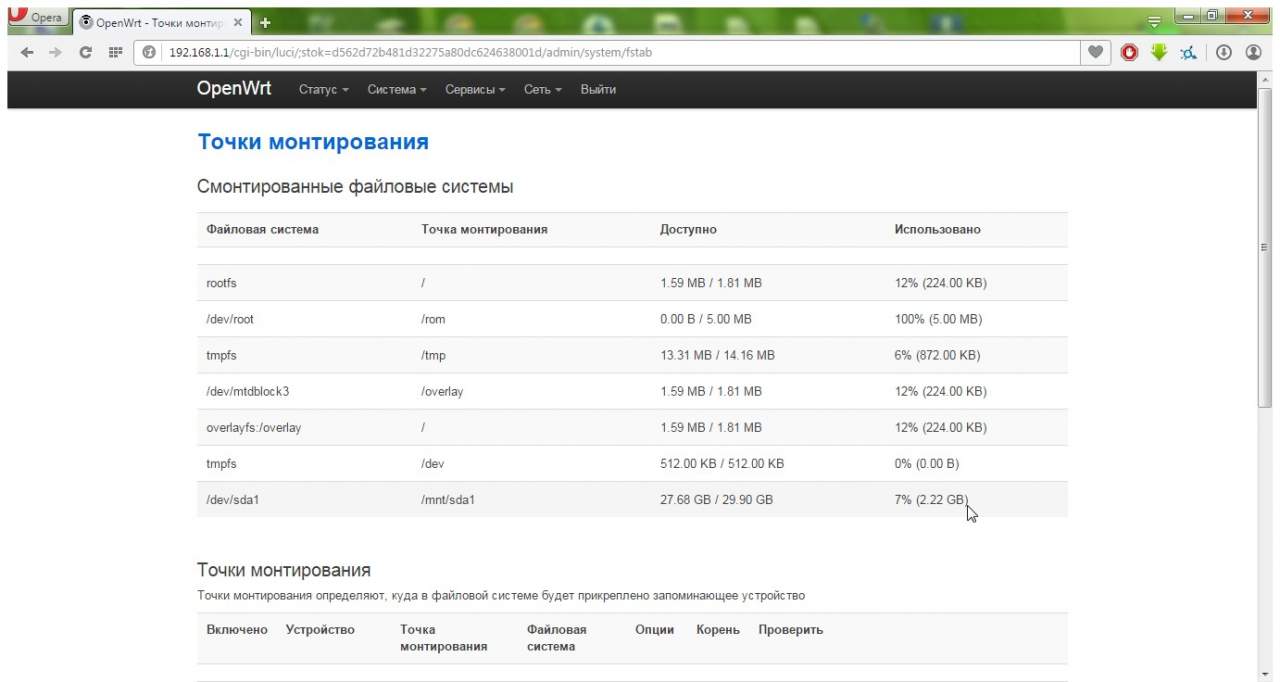Open the Opera main menu button
1280x682 pixels.
(x=36, y=19)
